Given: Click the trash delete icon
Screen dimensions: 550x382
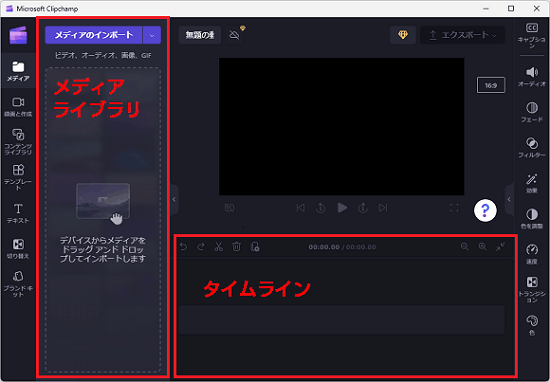Looking at the screenshot, I should coord(236,247).
